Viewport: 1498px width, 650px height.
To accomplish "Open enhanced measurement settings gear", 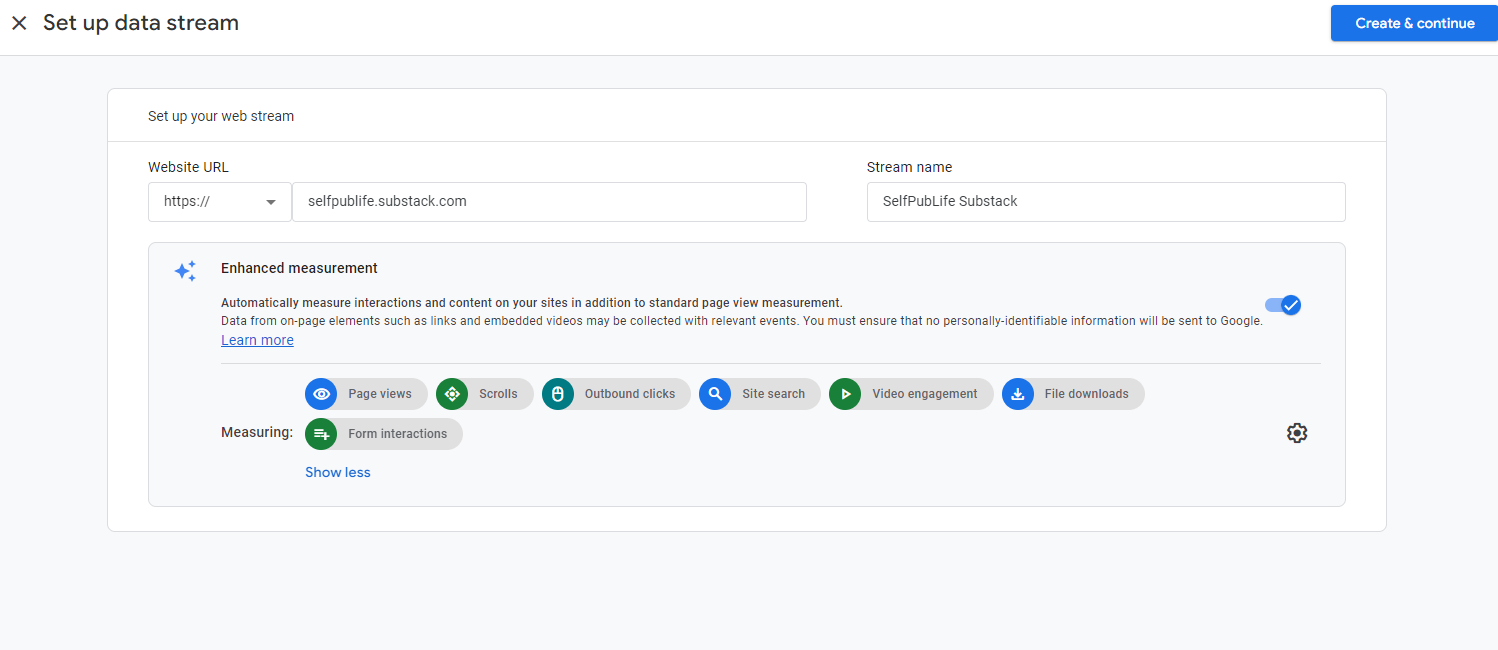I will (x=1297, y=433).
